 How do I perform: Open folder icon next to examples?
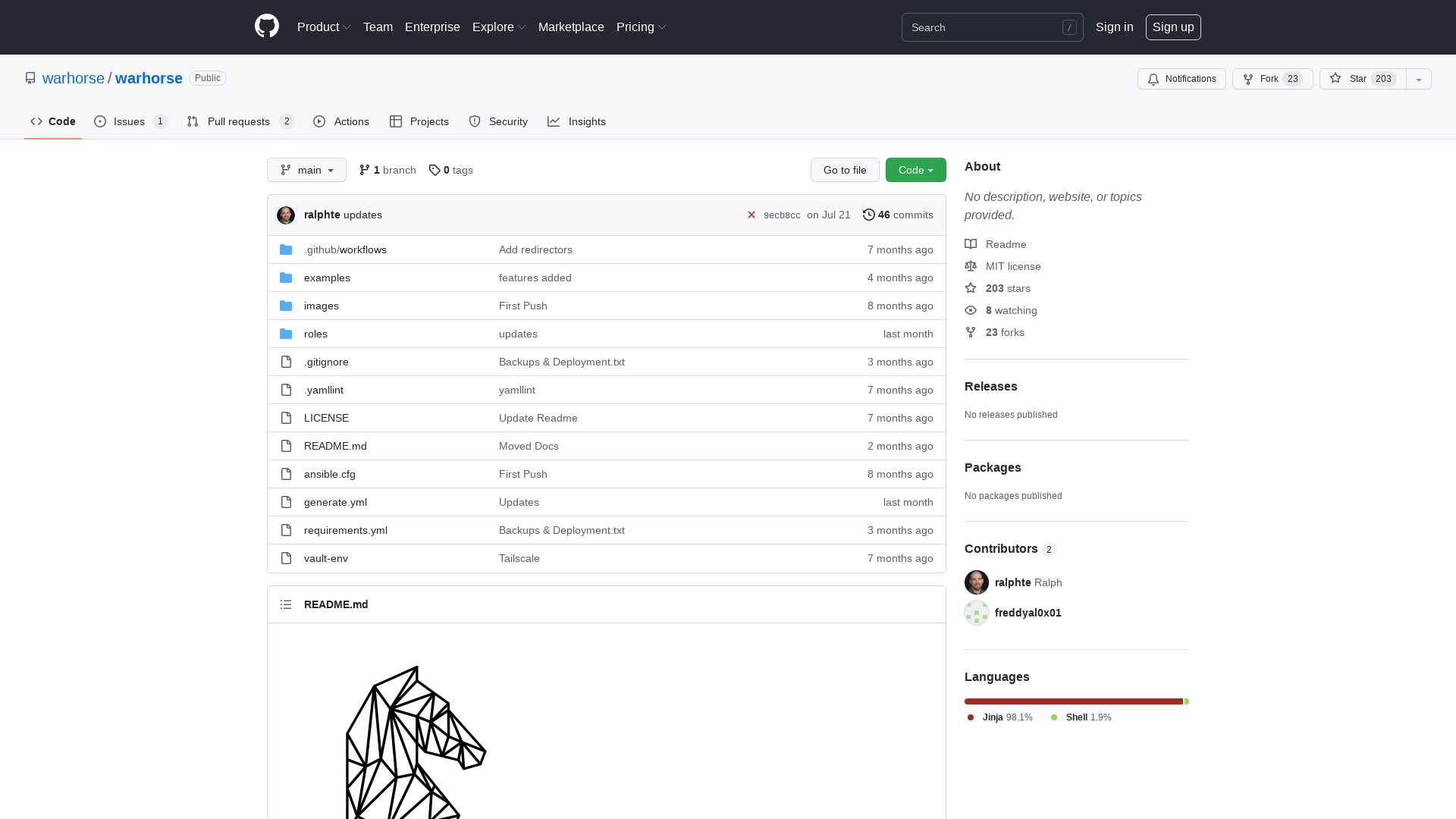[x=286, y=278]
